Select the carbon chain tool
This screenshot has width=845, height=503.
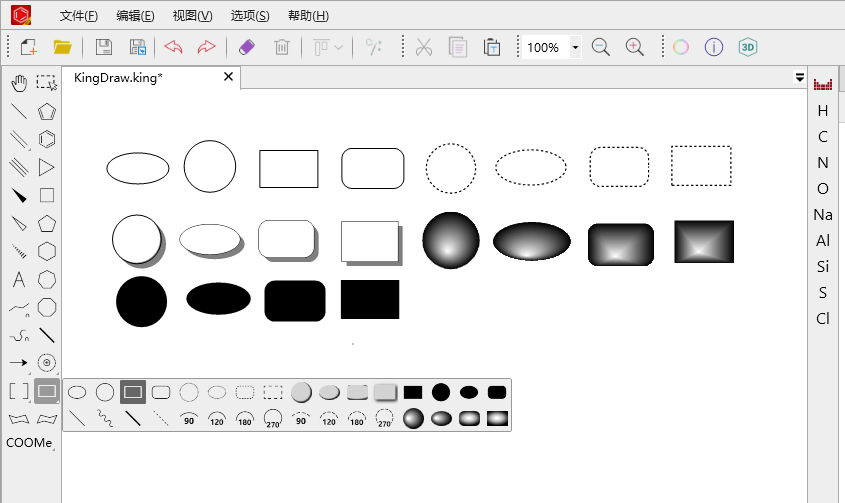tap(19, 308)
